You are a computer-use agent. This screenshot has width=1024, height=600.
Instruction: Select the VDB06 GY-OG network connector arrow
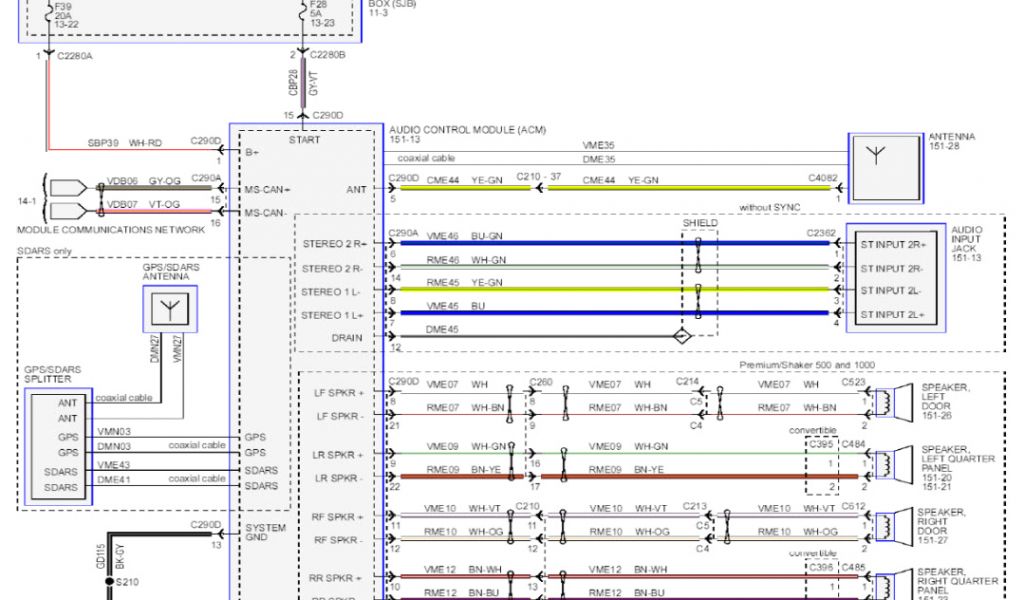pos(68,187)
